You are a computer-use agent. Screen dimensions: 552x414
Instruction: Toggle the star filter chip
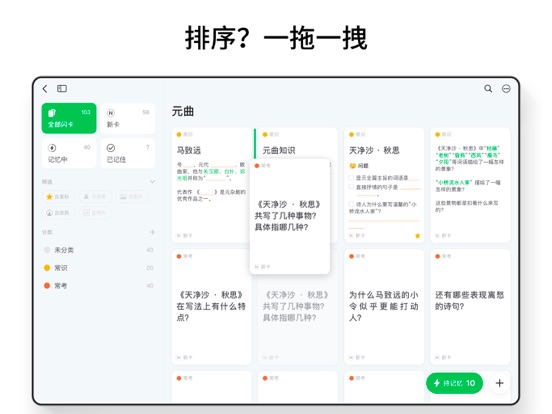(58, 196)
